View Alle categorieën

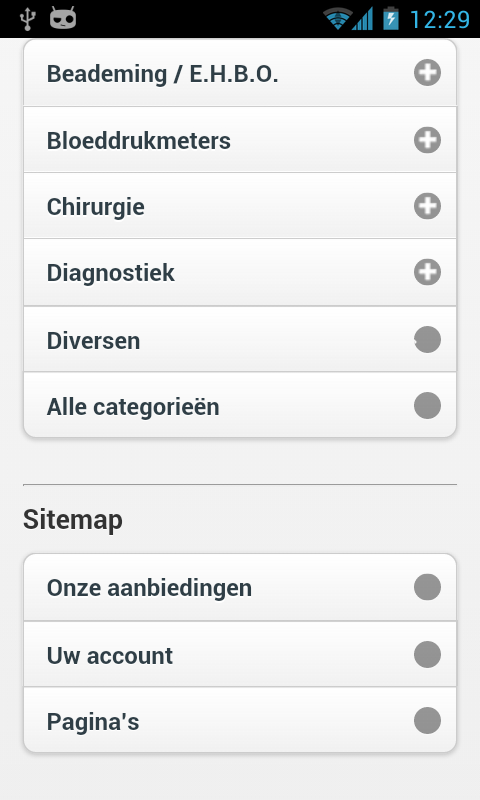240,405
